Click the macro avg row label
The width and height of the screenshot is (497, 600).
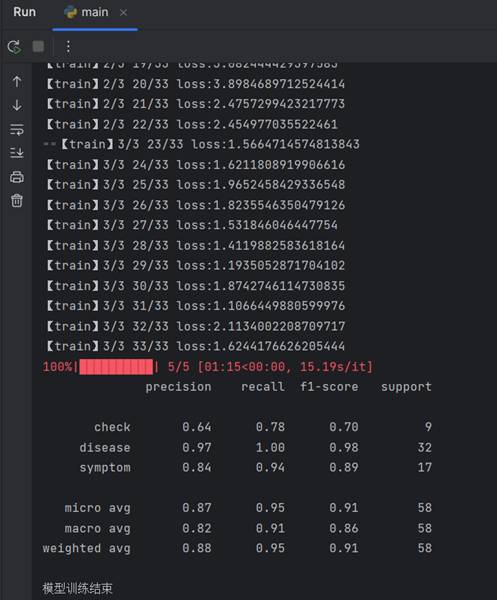(x=97, y=528)
